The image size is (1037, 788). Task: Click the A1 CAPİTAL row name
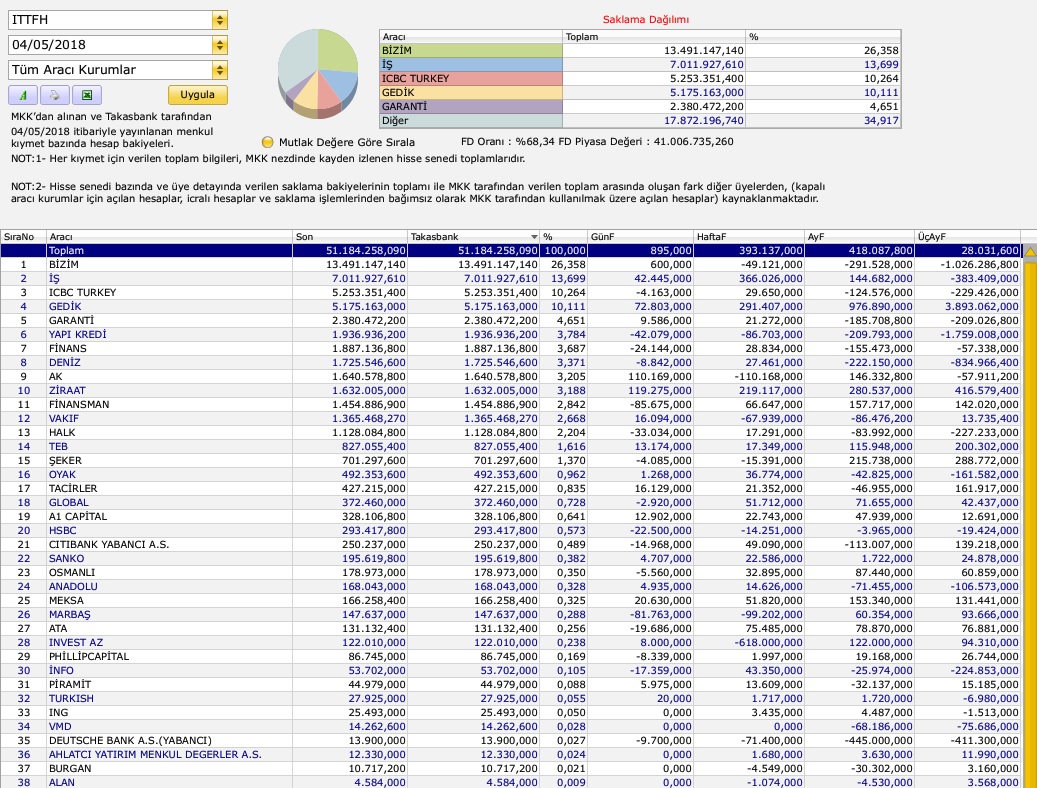pos(77,516)
